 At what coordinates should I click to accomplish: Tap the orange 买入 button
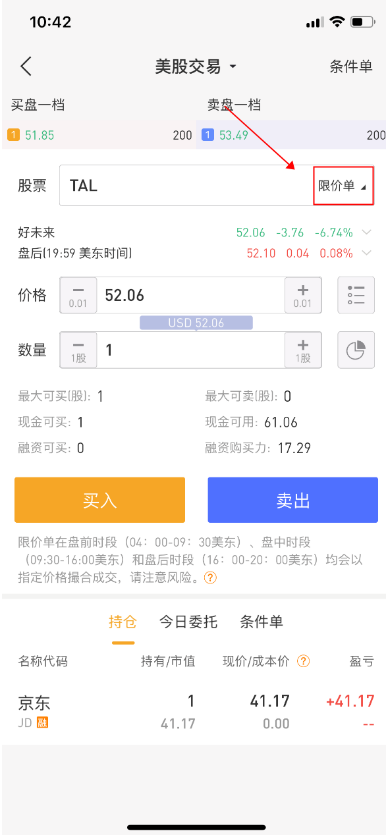coord(100,500)
